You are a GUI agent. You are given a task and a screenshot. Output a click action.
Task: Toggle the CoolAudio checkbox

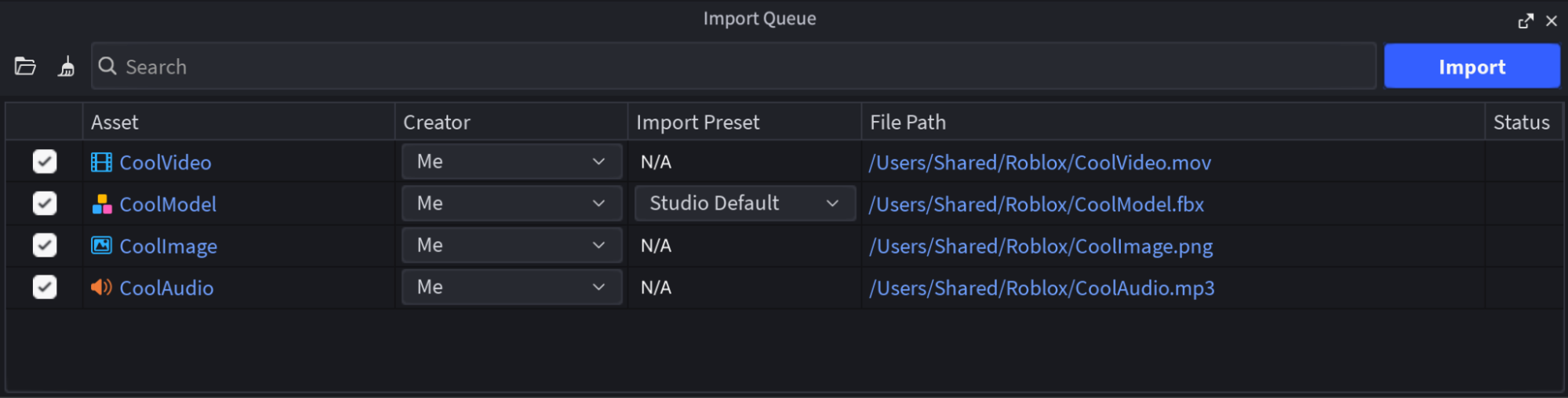[x=45, y=287]
